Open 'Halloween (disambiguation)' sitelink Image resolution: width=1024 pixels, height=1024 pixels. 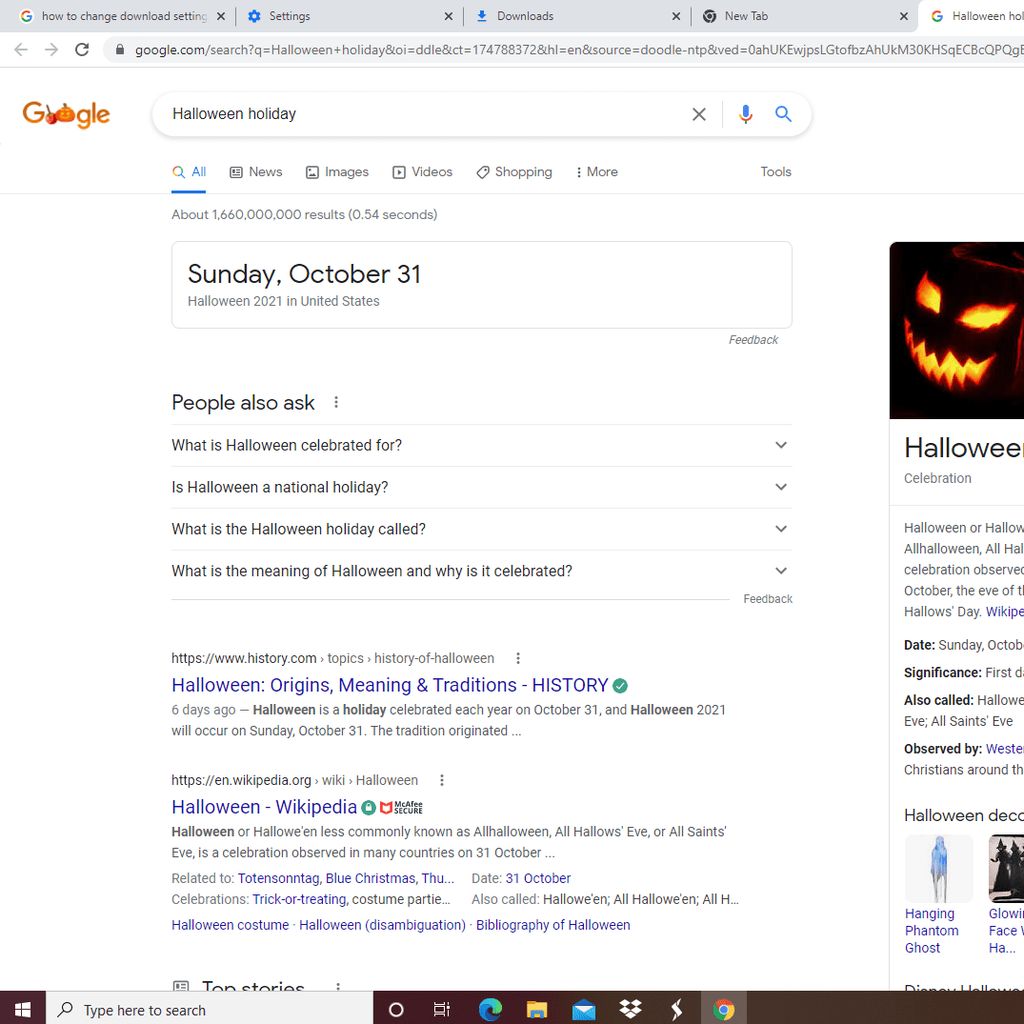coord(382,925)
